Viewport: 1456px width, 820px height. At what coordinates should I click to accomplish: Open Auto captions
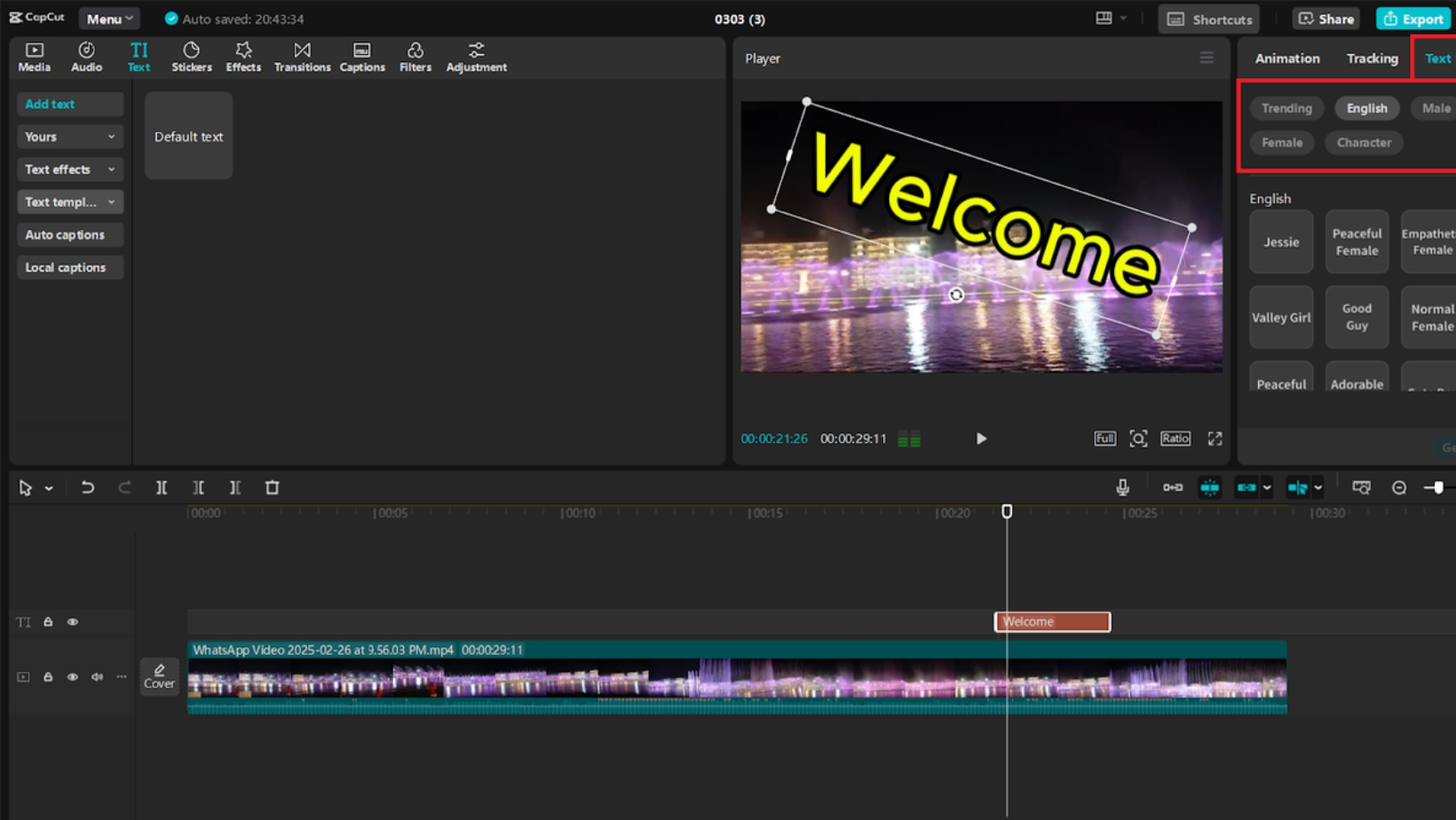click(x=70, y=235)
